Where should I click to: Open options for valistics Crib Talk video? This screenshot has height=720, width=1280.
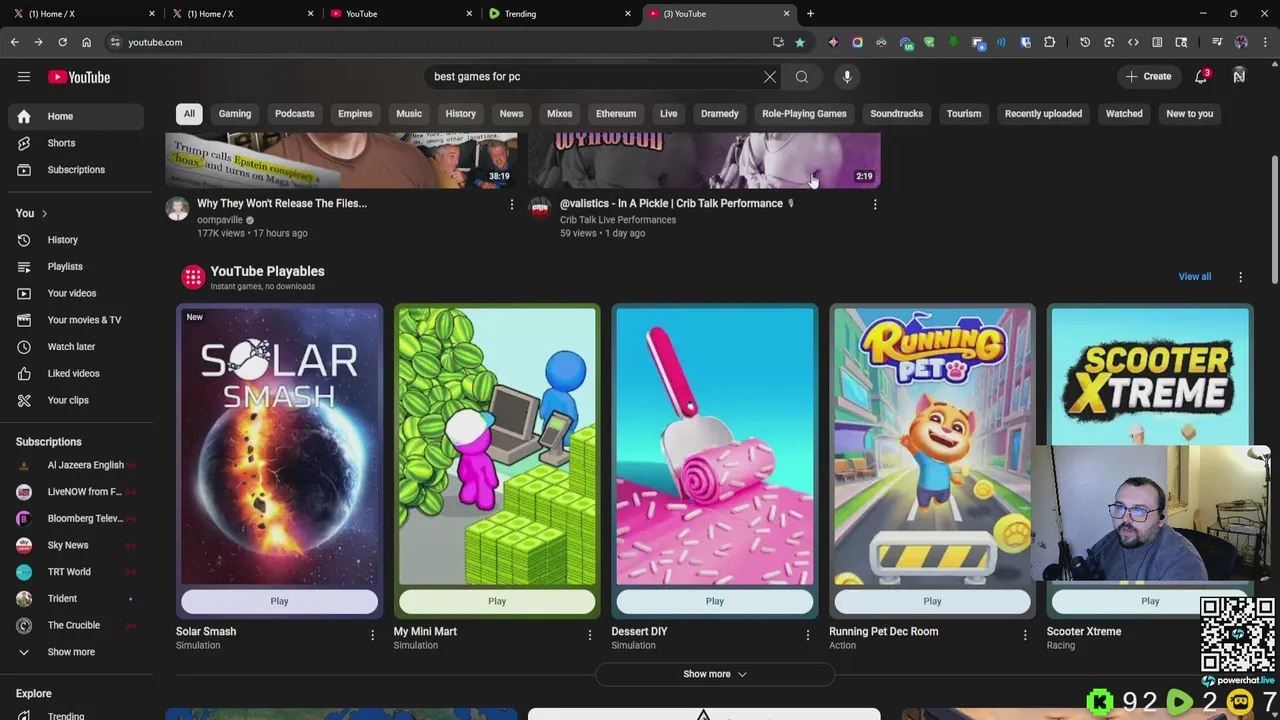[875, 205]
